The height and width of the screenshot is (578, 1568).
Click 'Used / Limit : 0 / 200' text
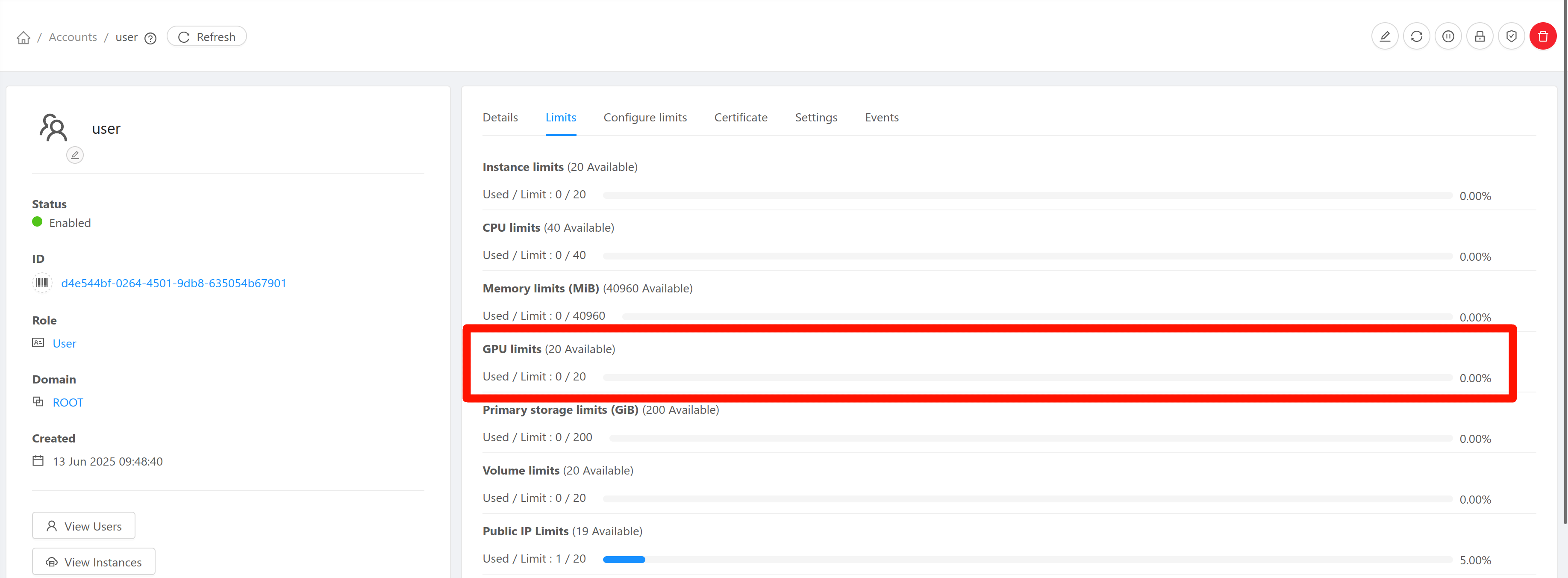pos(538,437)
